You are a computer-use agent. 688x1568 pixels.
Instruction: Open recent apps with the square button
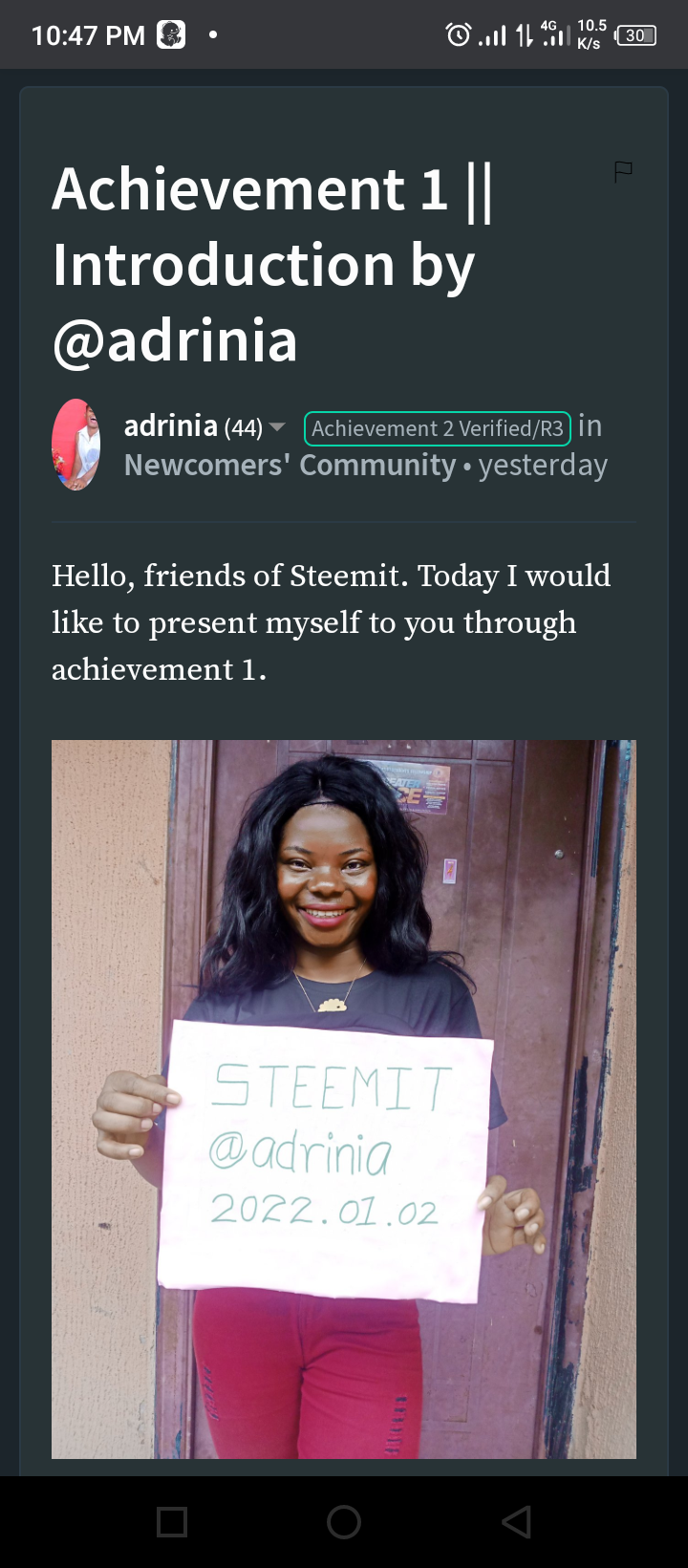(x=172, y=1522)
